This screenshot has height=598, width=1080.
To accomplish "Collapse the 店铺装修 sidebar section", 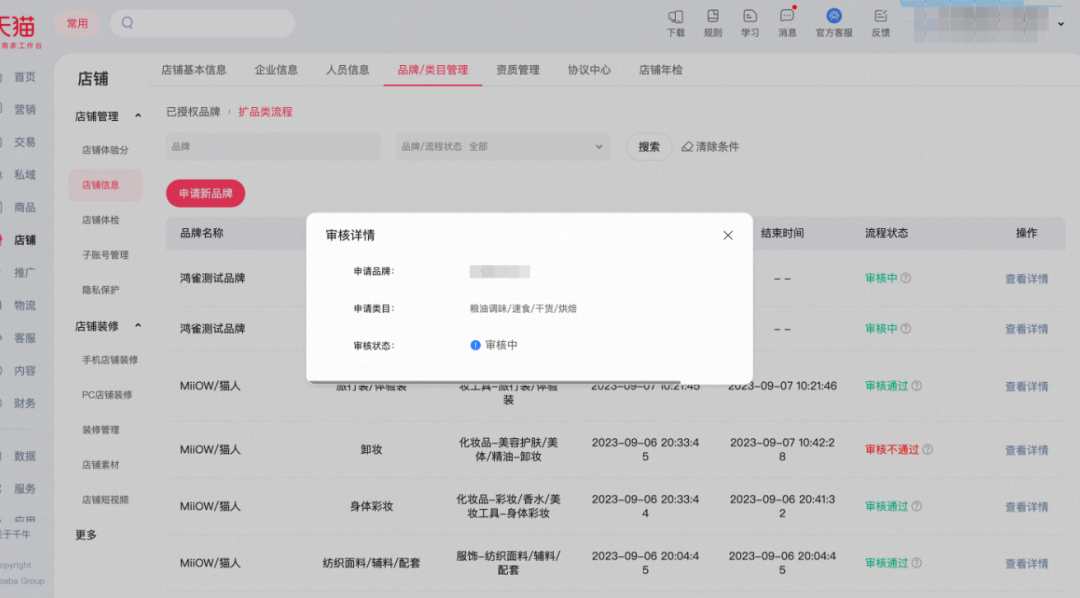I will pos(138,326).
